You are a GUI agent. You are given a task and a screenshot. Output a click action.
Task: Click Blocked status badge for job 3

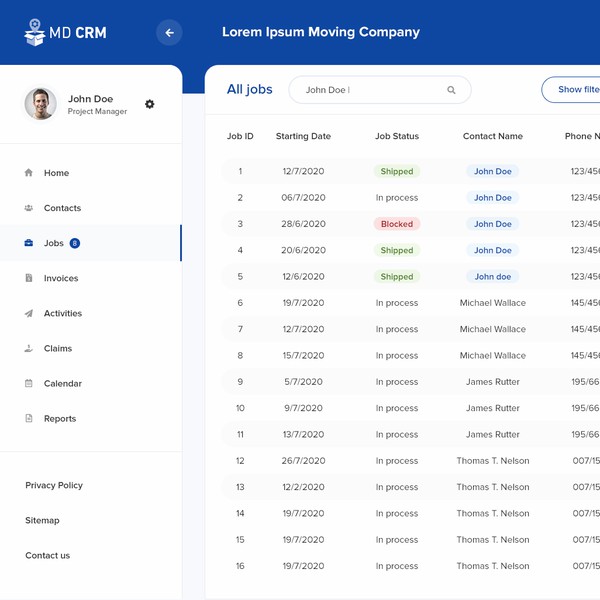pos(397,224)
